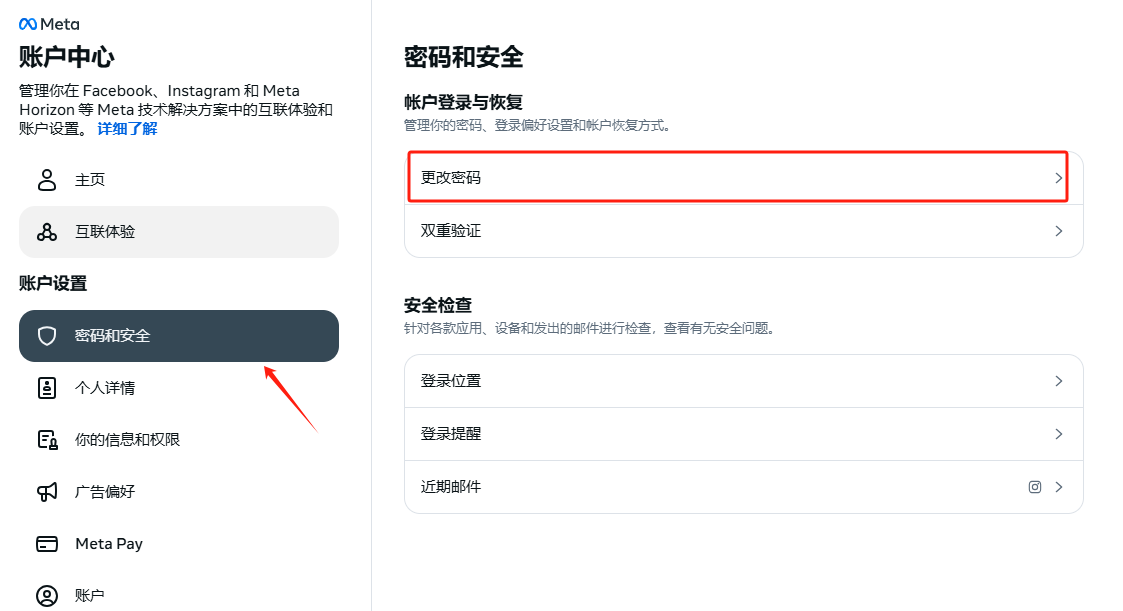This screenshot has width=1123, height=611.
Task: Click the Instagram icon in 近期邮件 row
Action: [x=1035, y=487]
